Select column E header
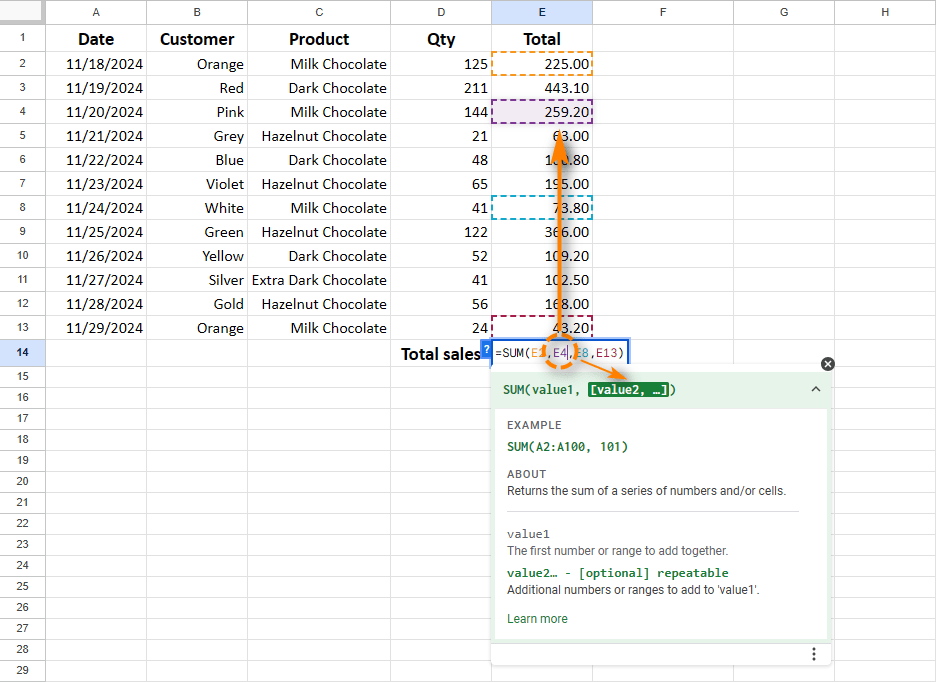936x682 pixels. 542,12
